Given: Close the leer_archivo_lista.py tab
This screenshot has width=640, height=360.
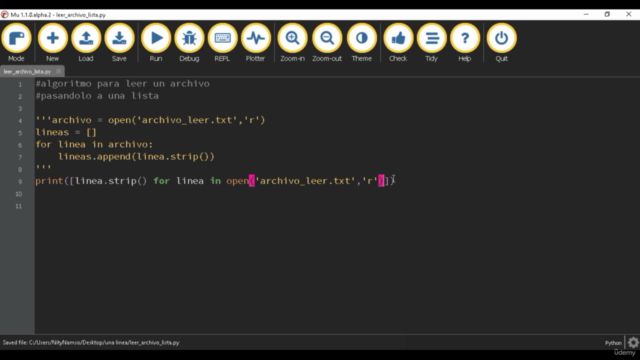Looking at the screenshot, I should 59,71.
